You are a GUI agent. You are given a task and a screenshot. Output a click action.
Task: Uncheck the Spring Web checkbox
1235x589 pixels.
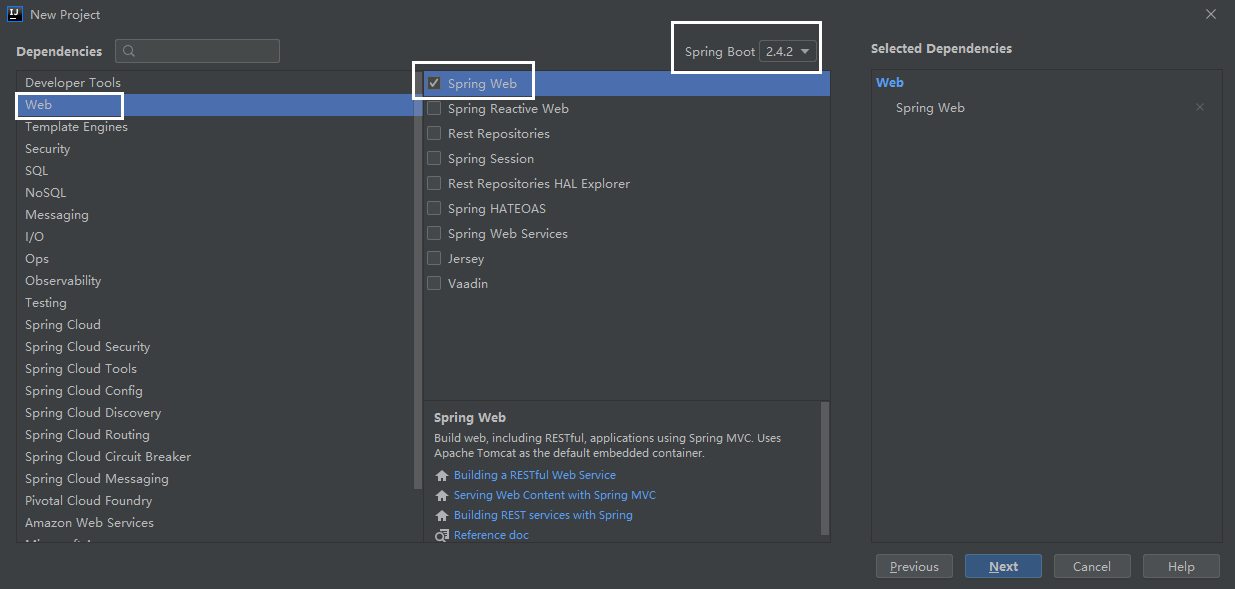(x=434, y=84)
